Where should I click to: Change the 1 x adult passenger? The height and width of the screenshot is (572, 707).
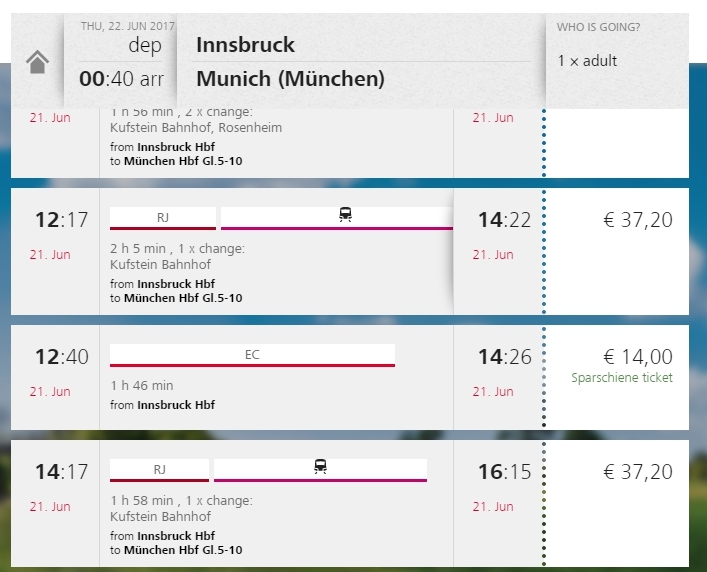coord(587,61)
